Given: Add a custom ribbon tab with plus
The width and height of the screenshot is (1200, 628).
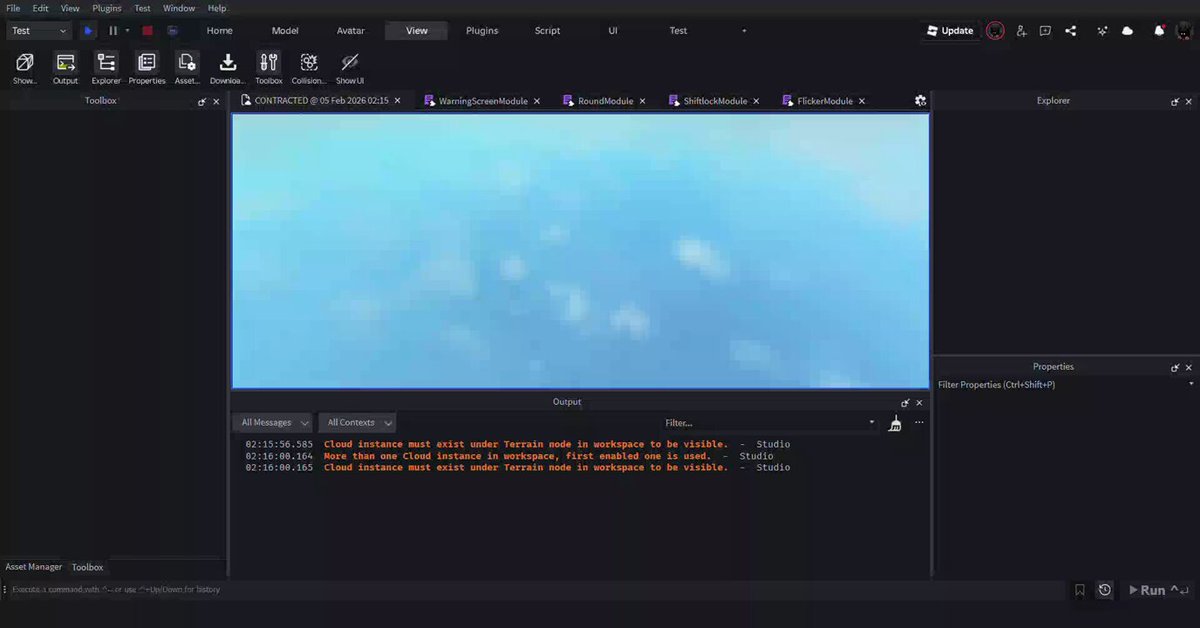Looking at the screenshot, I should (744, 31).
